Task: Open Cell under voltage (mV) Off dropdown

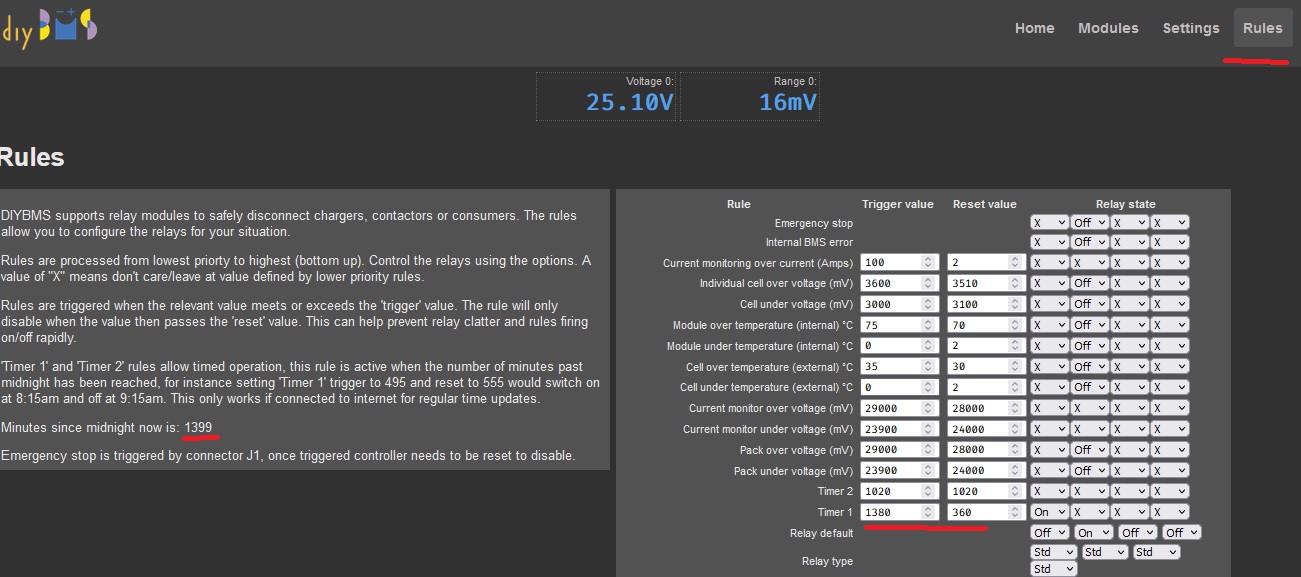Action: [1089, 304]
